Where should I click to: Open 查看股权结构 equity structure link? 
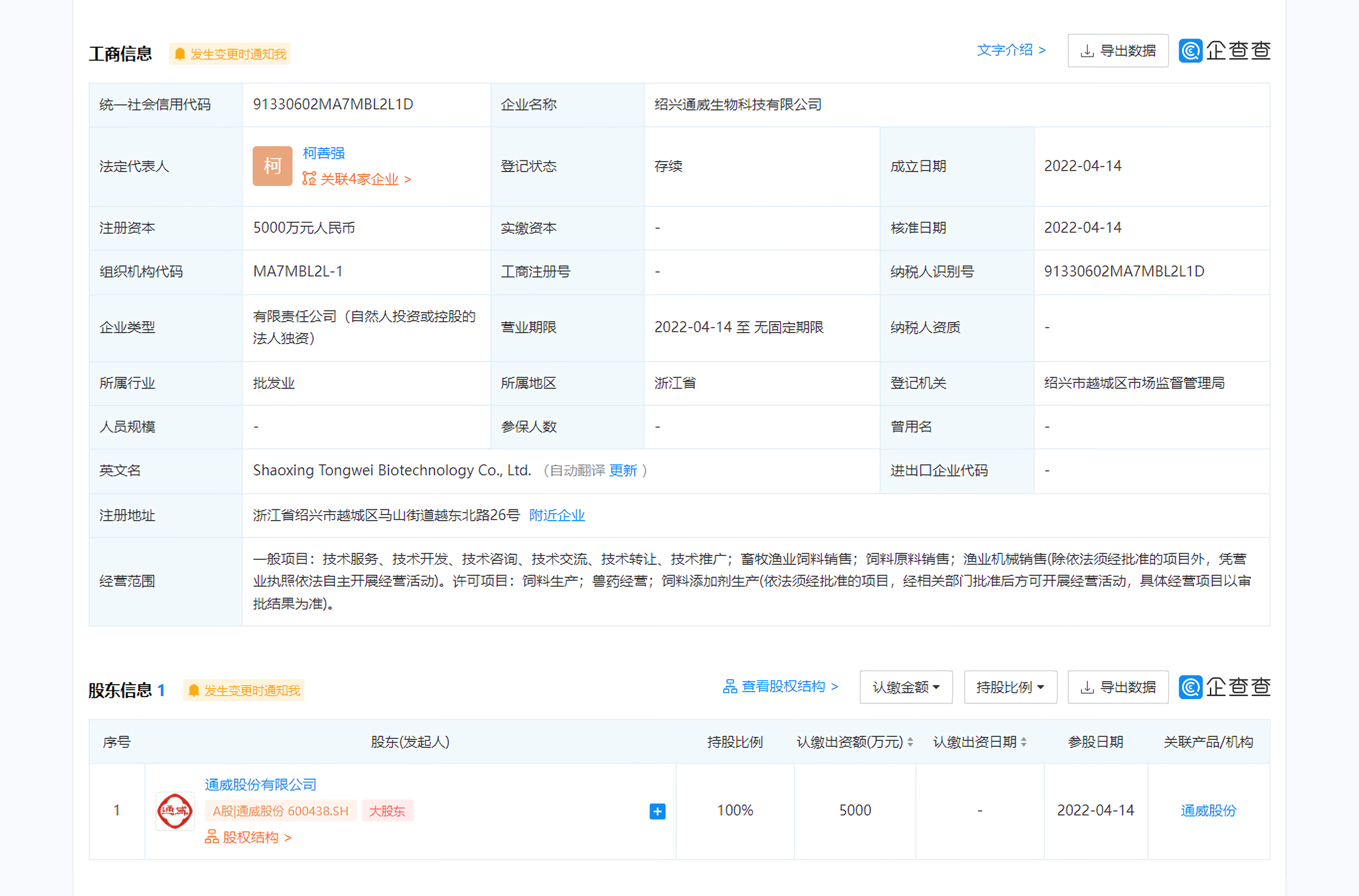pyautogui.click(x=781, y=687)
